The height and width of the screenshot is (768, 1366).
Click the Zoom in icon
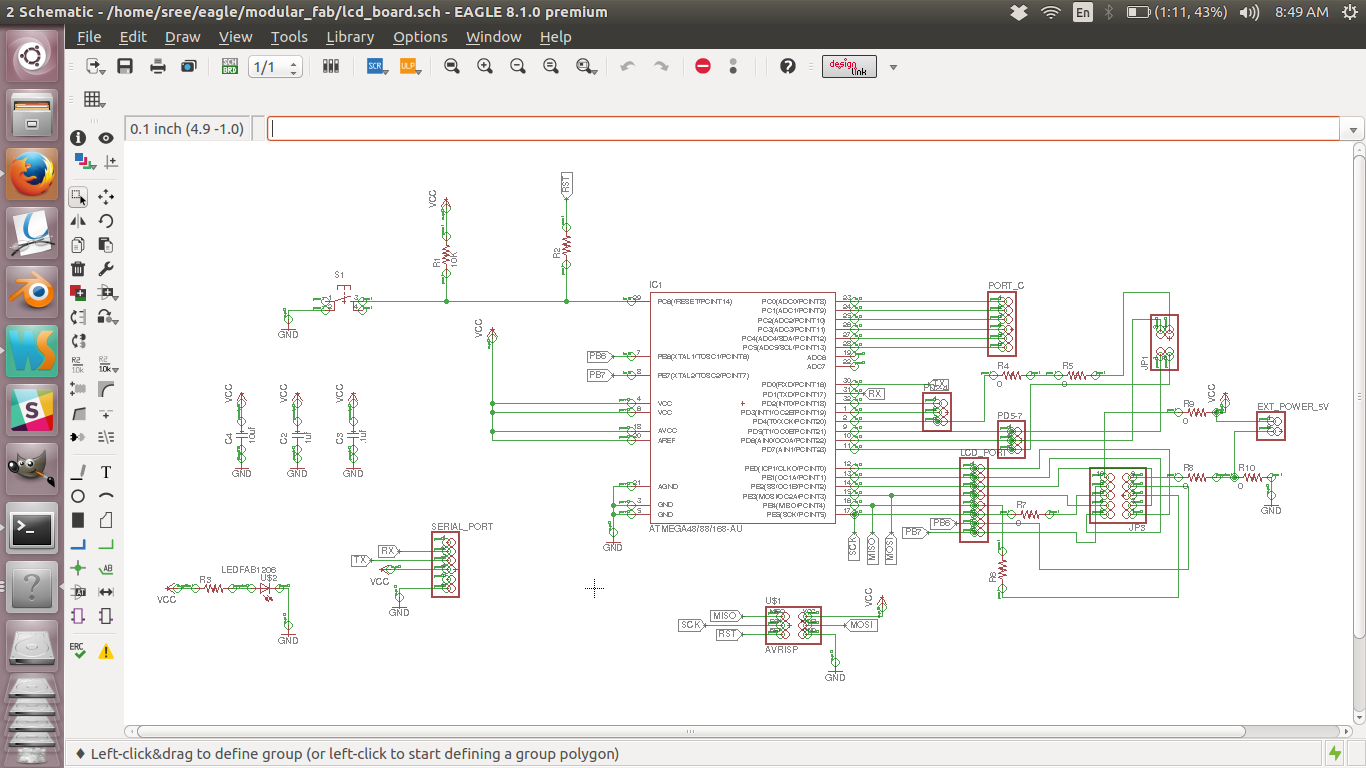coord(485,66)
